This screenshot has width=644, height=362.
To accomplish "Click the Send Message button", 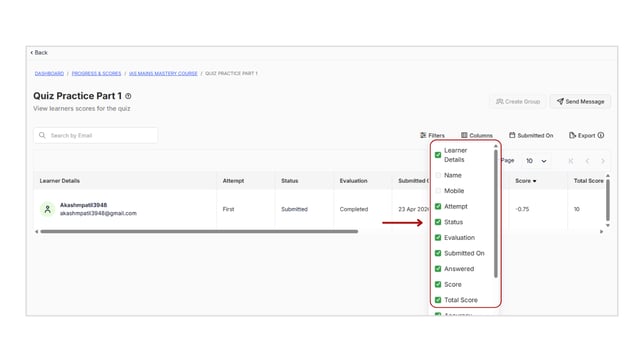I will point(580,101).
